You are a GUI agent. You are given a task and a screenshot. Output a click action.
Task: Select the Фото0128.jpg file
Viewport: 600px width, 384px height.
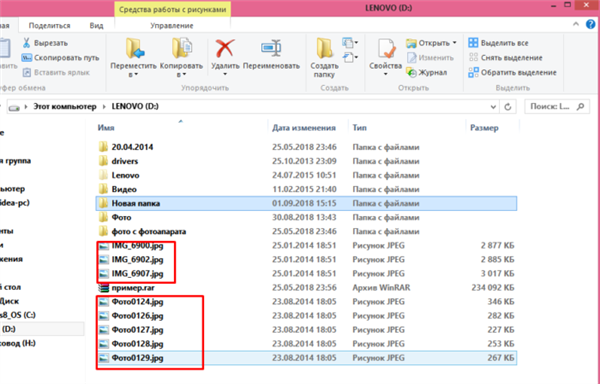click(x=306, y=344)
